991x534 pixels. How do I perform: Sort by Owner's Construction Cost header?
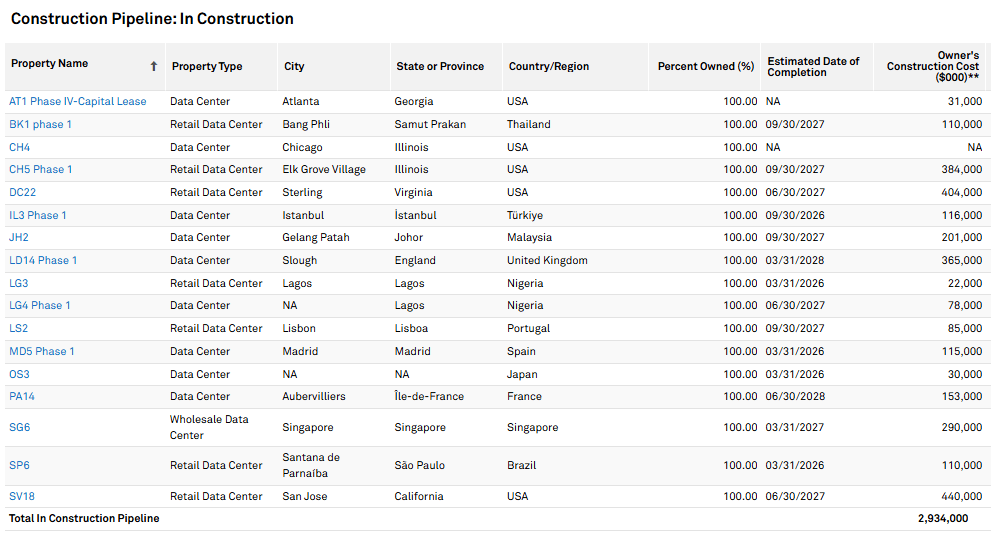click(x=934, y=66)
